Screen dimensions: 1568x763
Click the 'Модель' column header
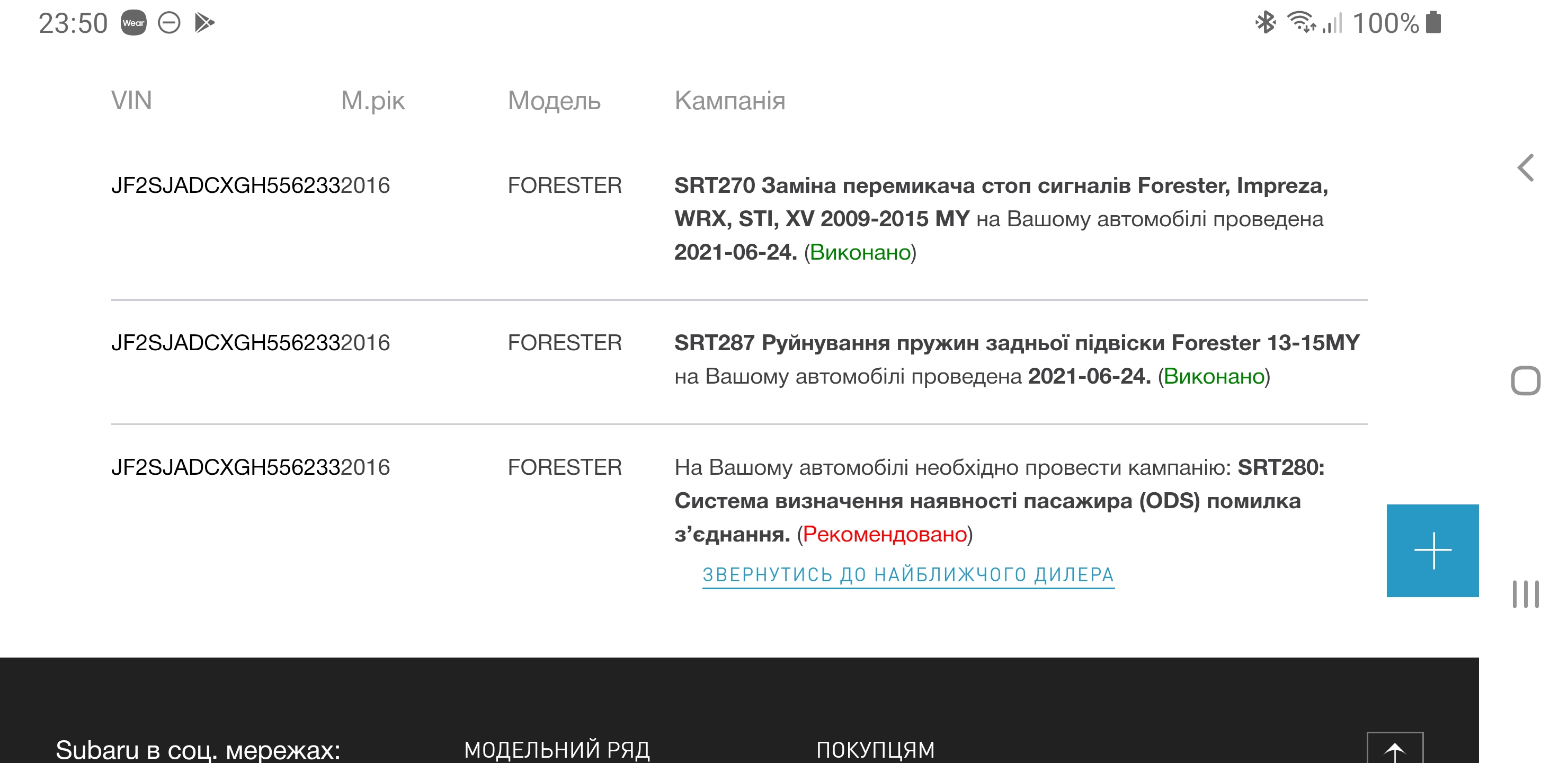(554, 101)
